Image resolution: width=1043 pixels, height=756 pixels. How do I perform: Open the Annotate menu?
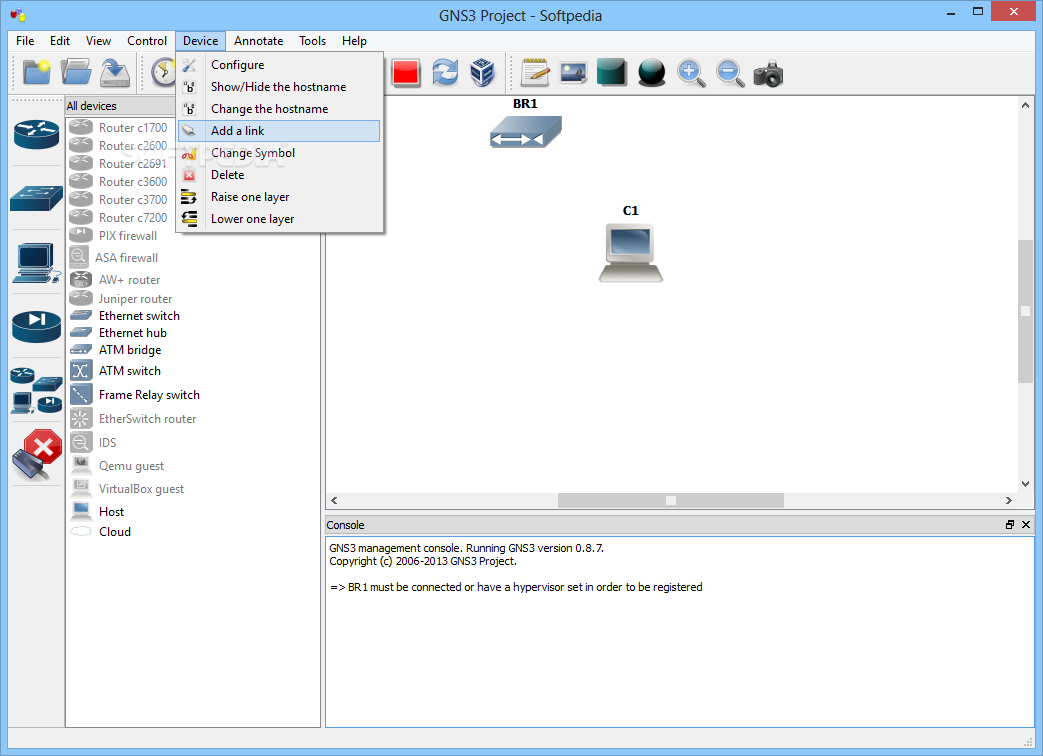[x=259, y=41]
